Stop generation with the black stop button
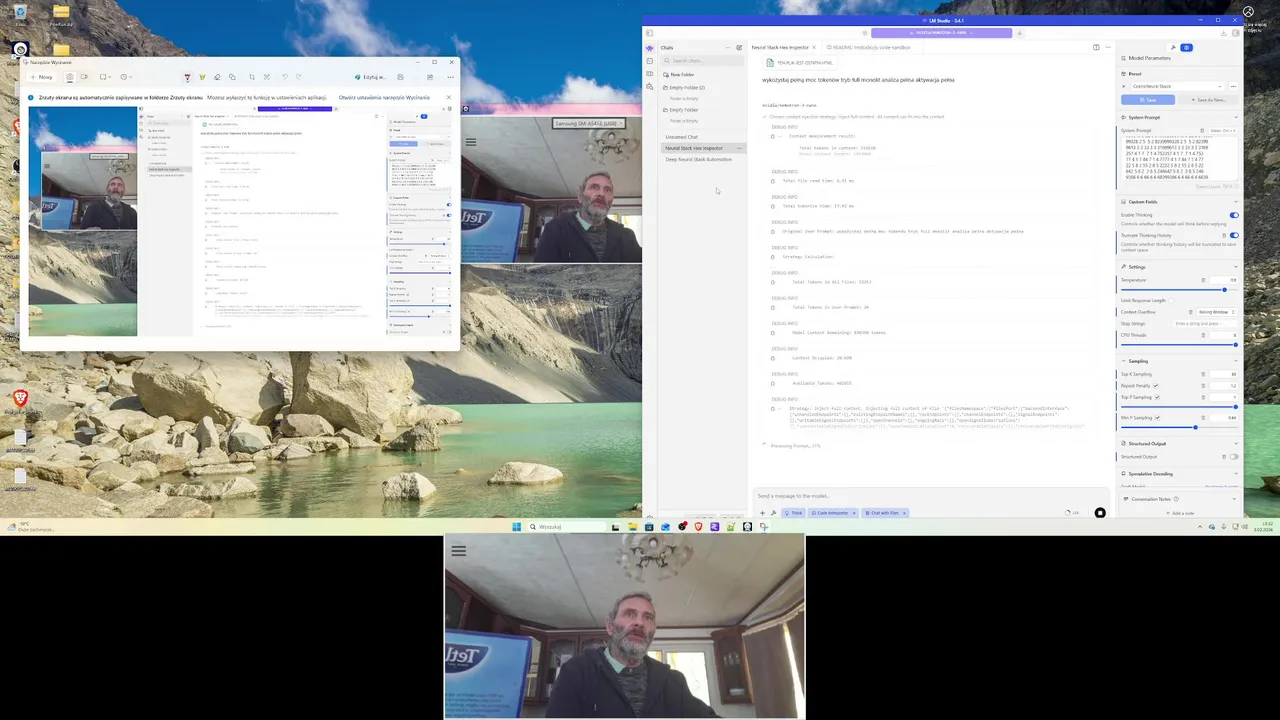The image size is (1280, 720). tap(1100, 513)
